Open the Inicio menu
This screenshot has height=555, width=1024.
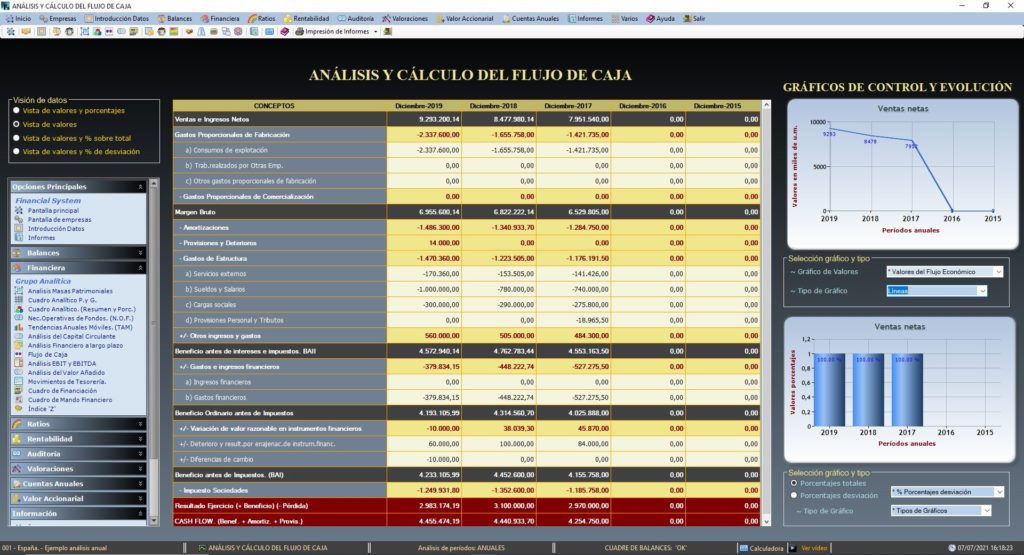[18, 19]
